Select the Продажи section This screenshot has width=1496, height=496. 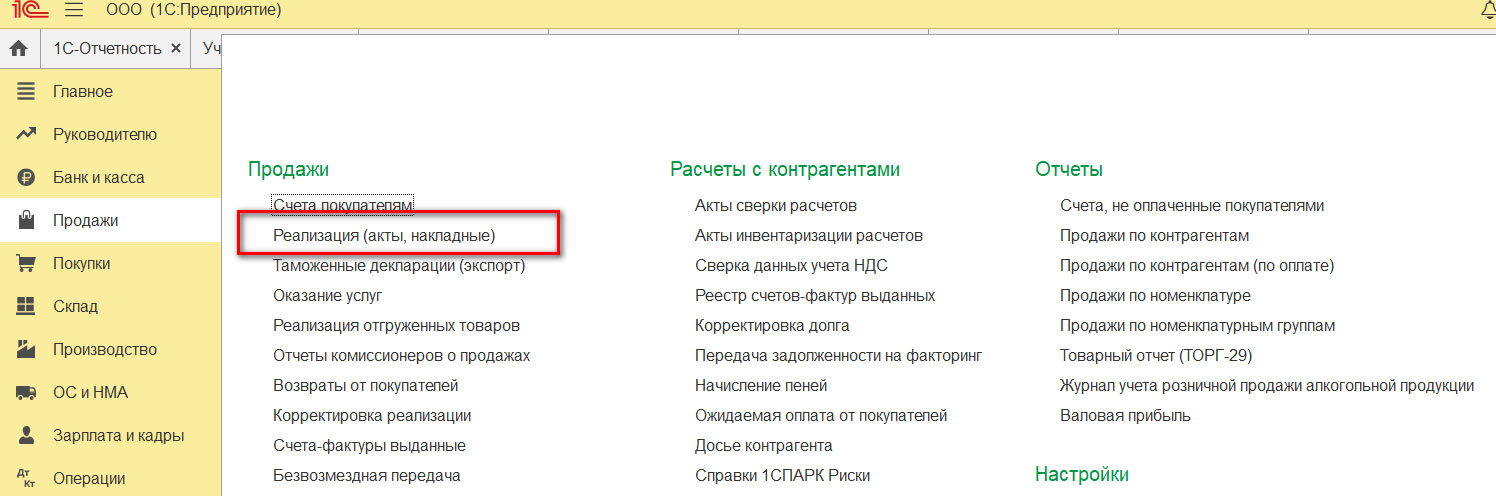(110, 220)
